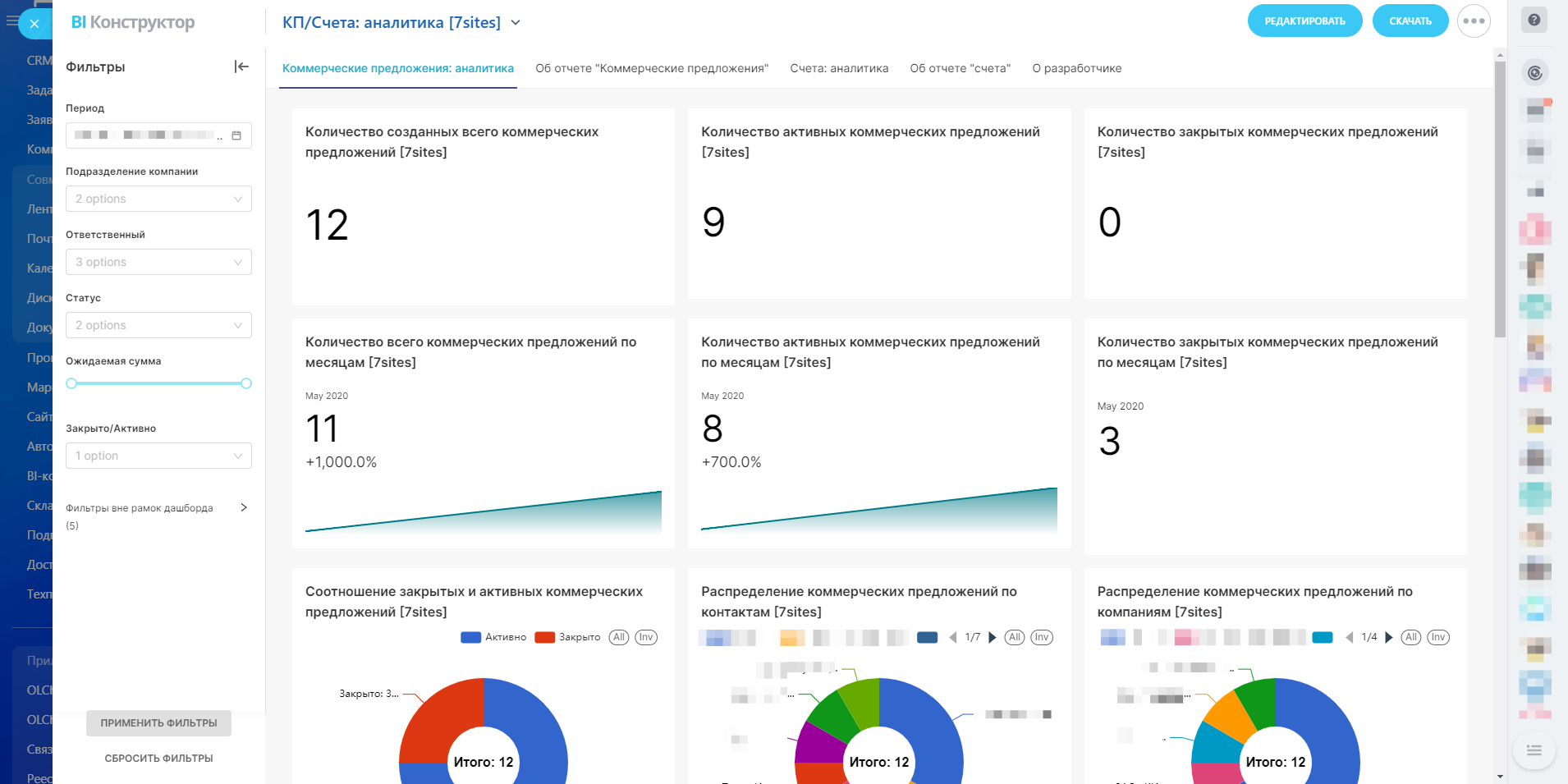The width and height of the screenshot is (1568, 784).
Task: Open the О разработчике tab
Action: tap(1076, 68)
